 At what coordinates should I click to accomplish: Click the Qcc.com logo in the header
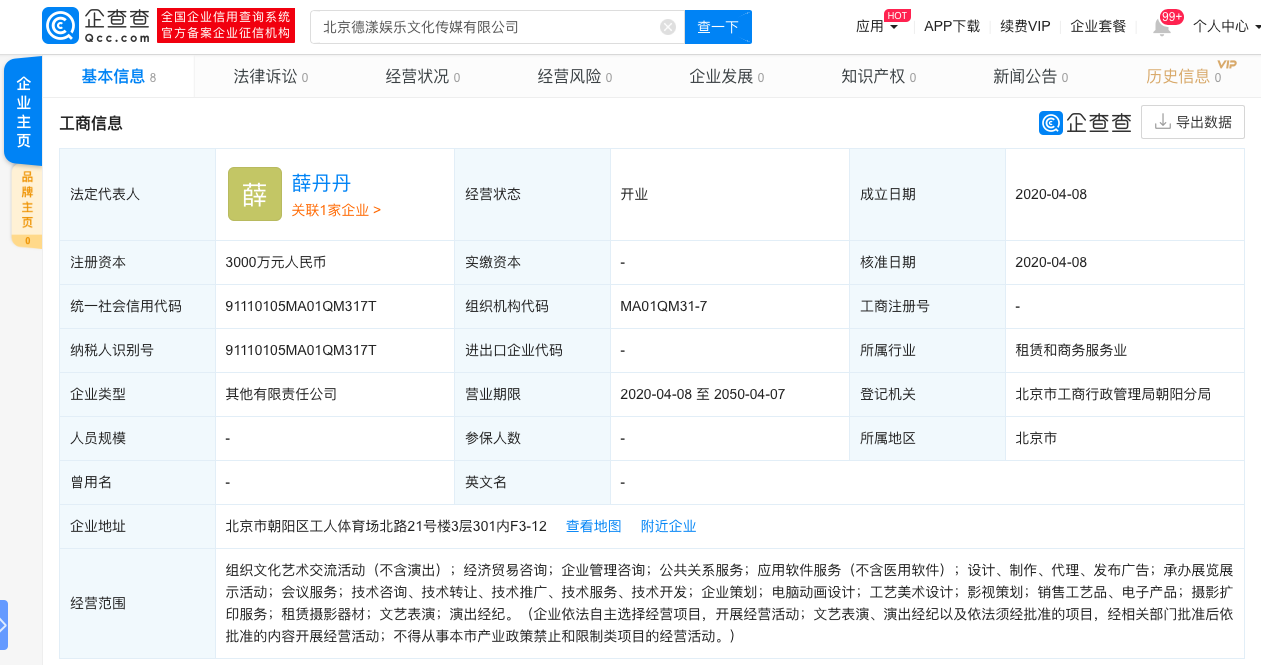click(96, 26)
